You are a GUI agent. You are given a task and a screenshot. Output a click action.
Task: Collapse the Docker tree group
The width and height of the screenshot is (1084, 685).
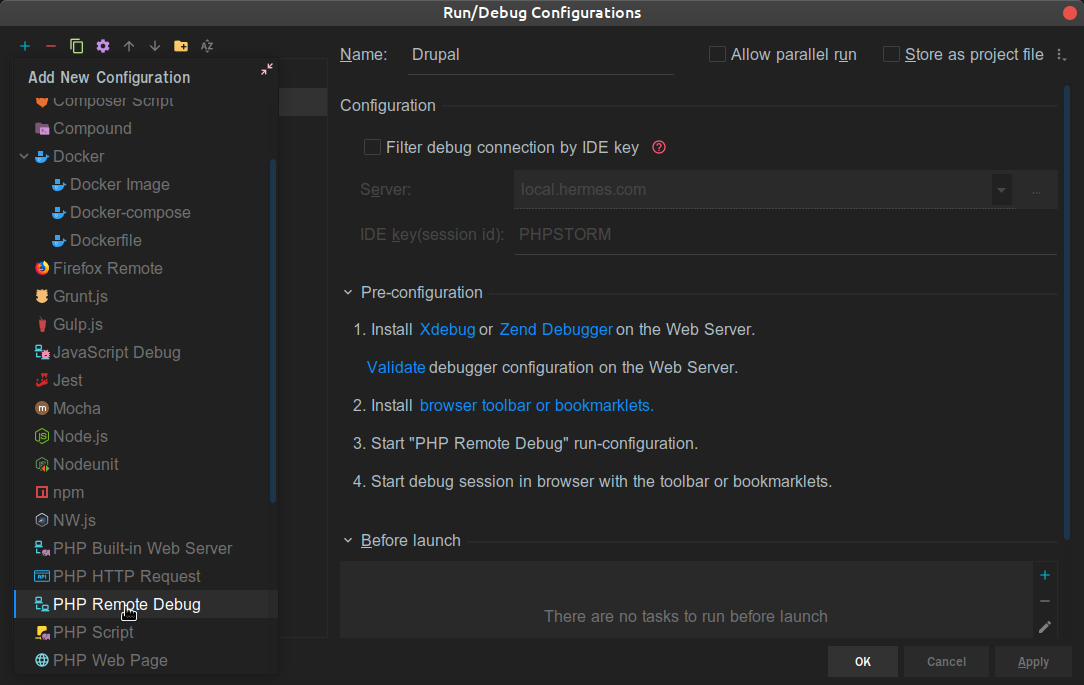pyautogui.click(x=24, y=156)
